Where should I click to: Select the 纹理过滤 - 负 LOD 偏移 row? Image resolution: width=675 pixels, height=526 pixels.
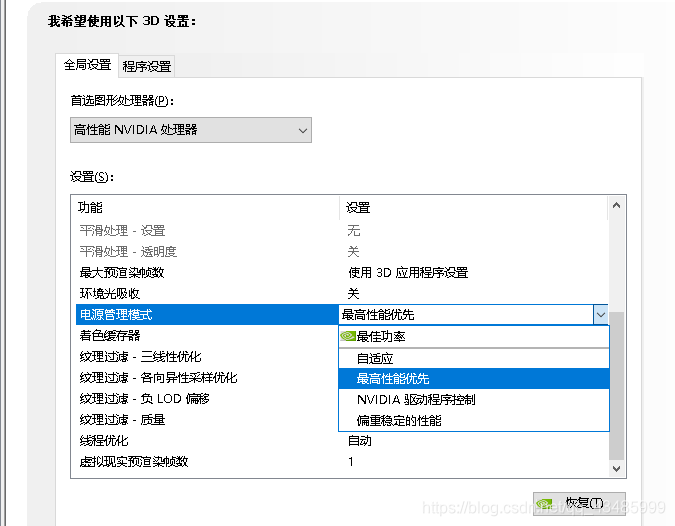pos(207,399)
